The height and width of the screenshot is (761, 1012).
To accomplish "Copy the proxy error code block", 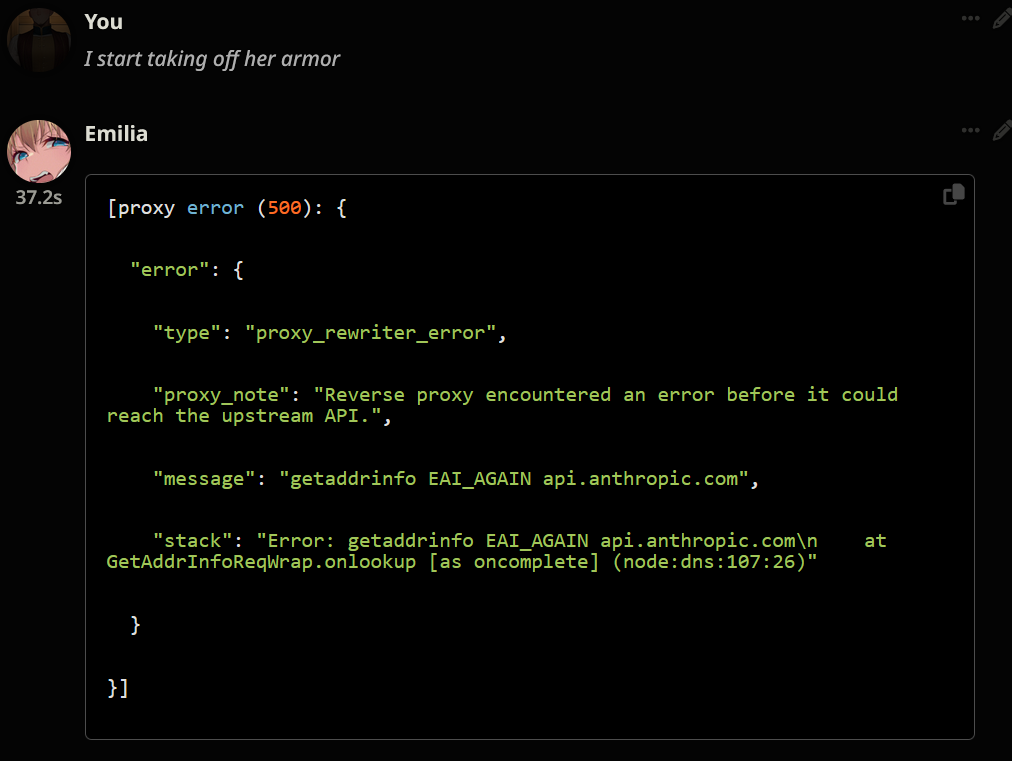I will pos(953,195).
